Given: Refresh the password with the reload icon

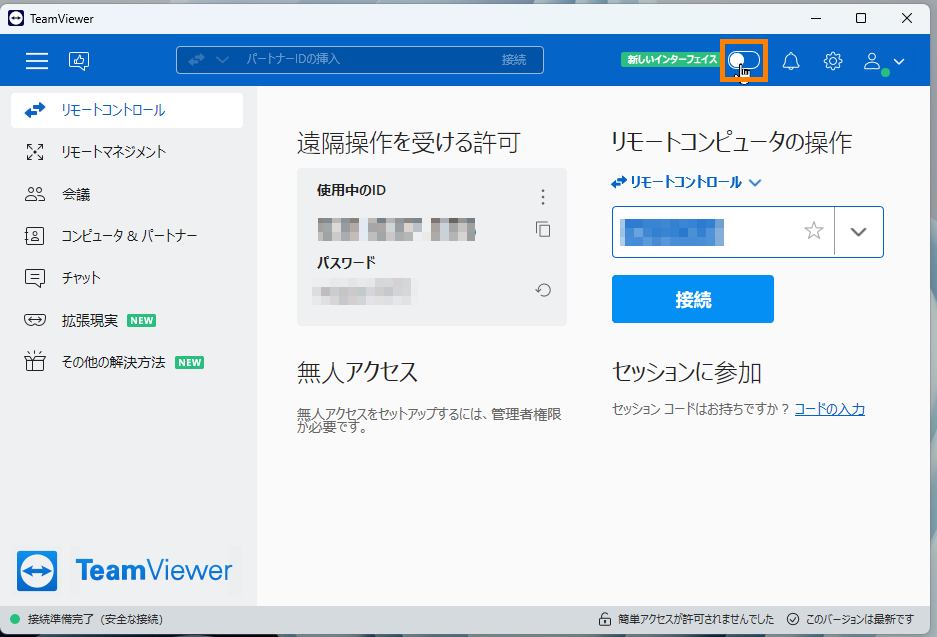Looking at the screenshot, I should click(543, 290).
